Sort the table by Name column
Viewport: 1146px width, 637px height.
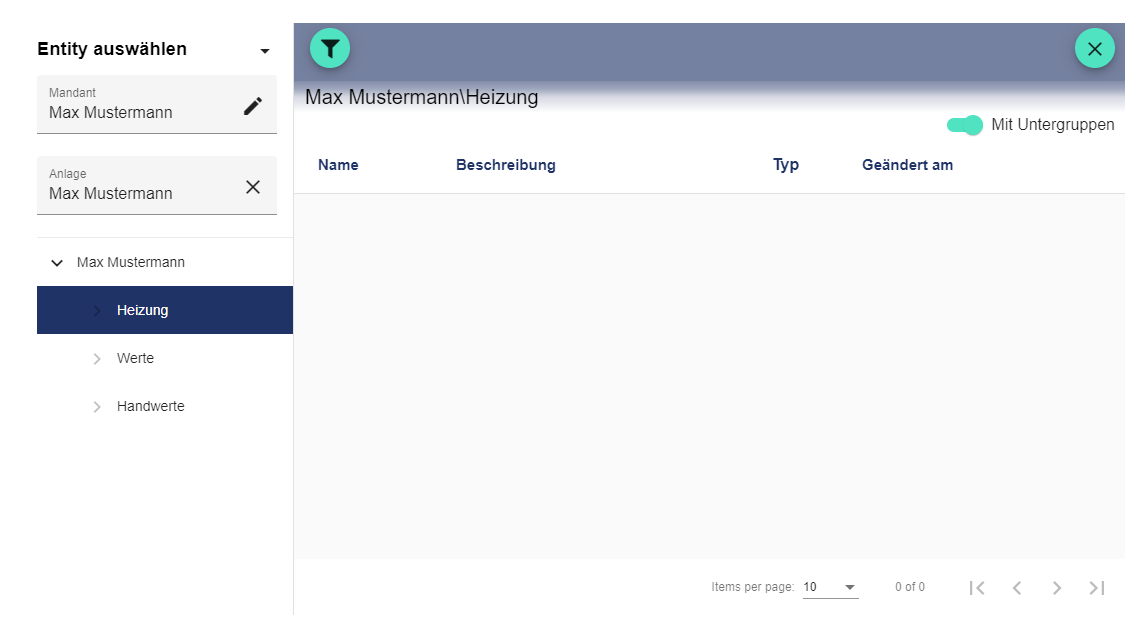[x=338, y=164]
